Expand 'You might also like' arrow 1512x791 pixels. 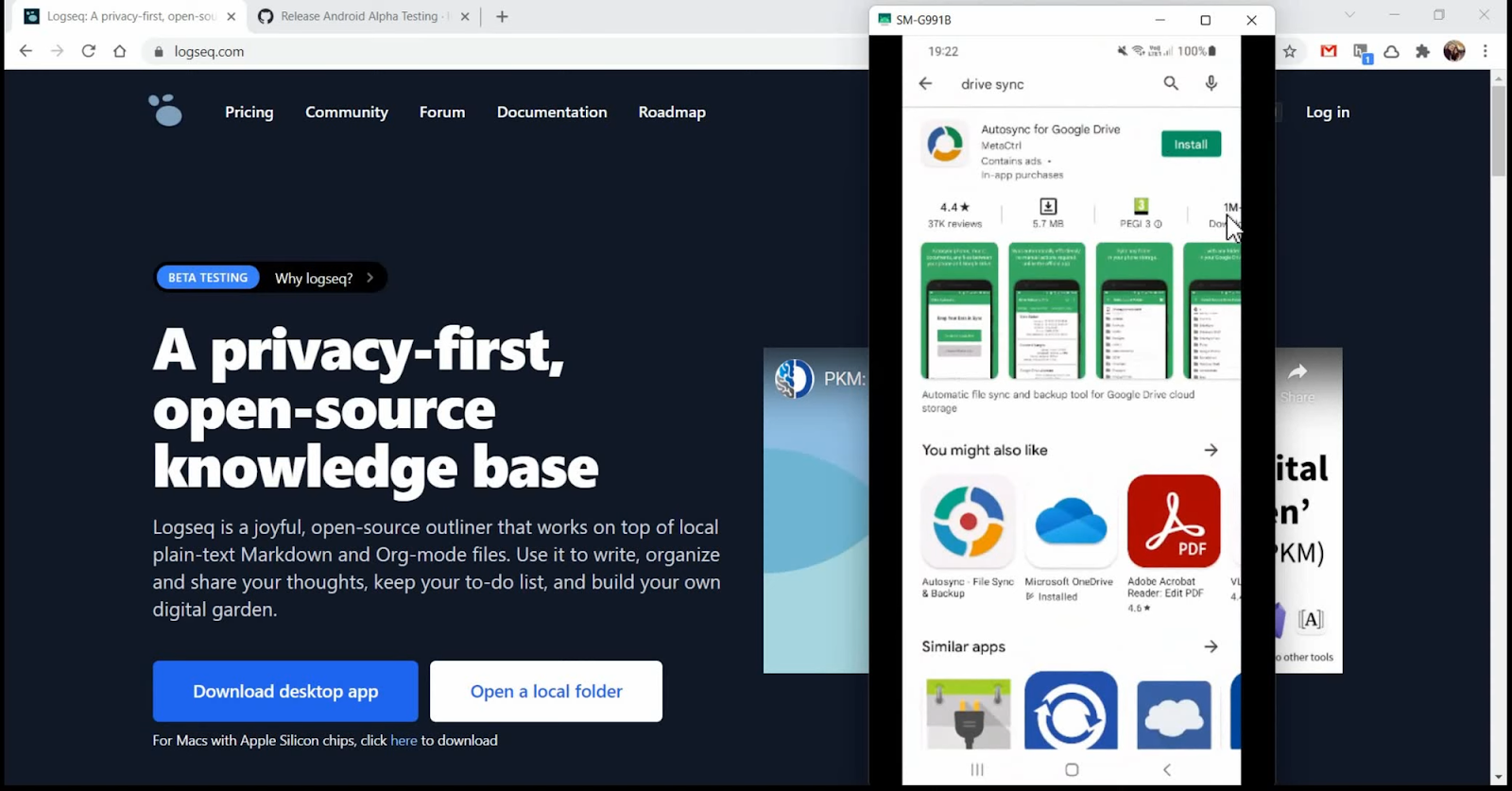1211,450
